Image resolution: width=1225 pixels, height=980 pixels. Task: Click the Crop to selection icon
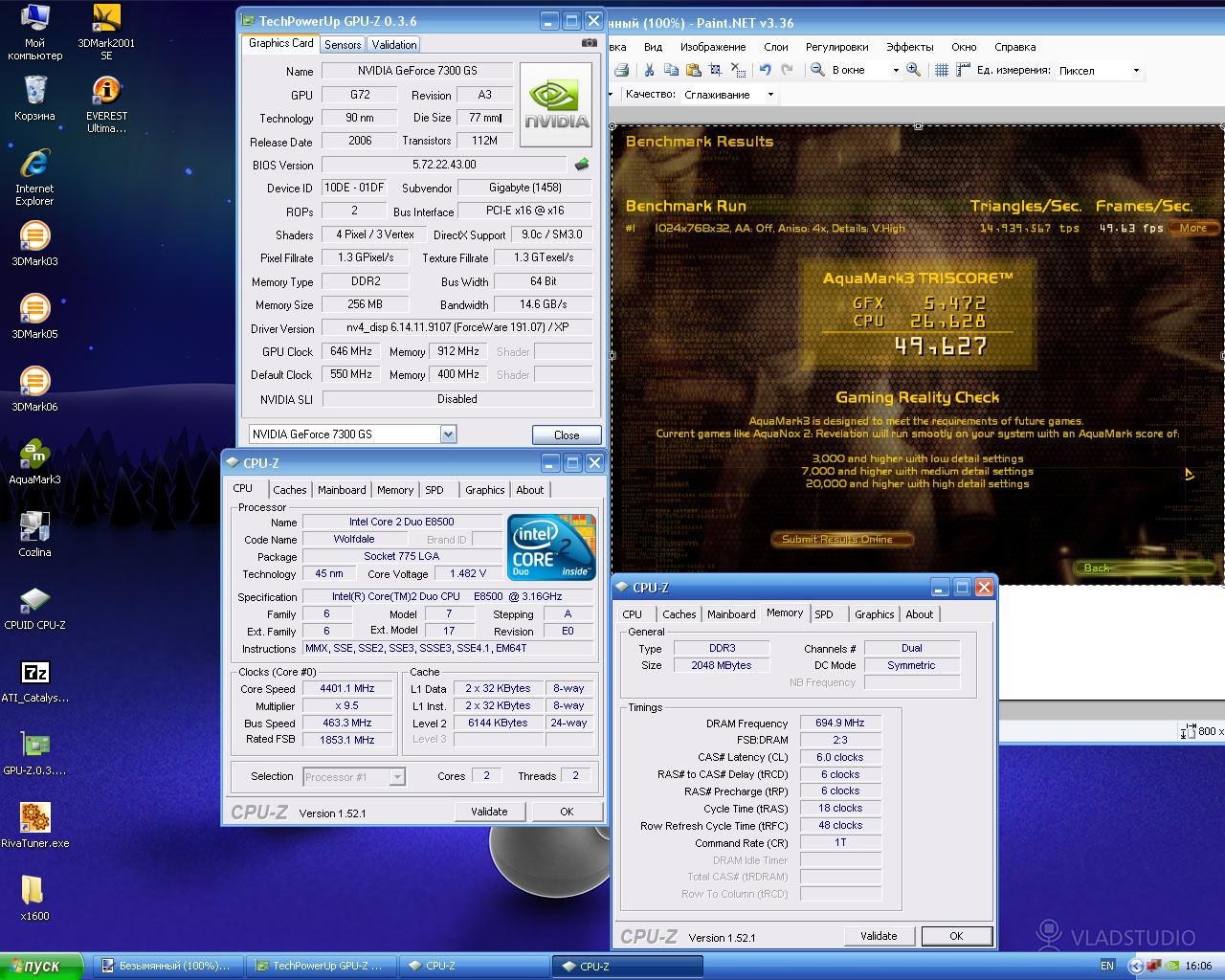715,70
